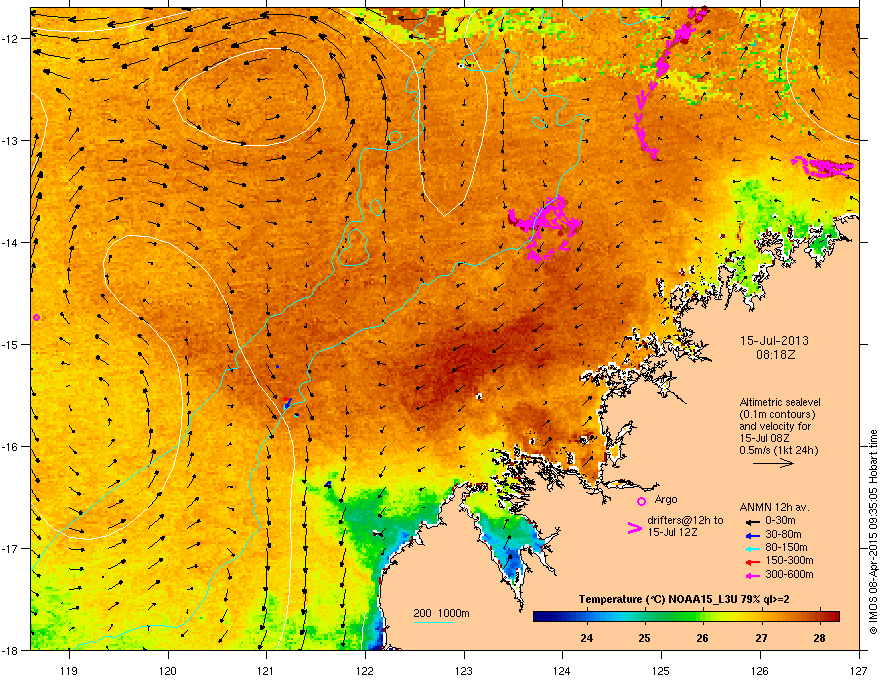This screenshot has width=880, height=680.
Task: Click the '80-150m' depth label
Action: tap(786, 548)
